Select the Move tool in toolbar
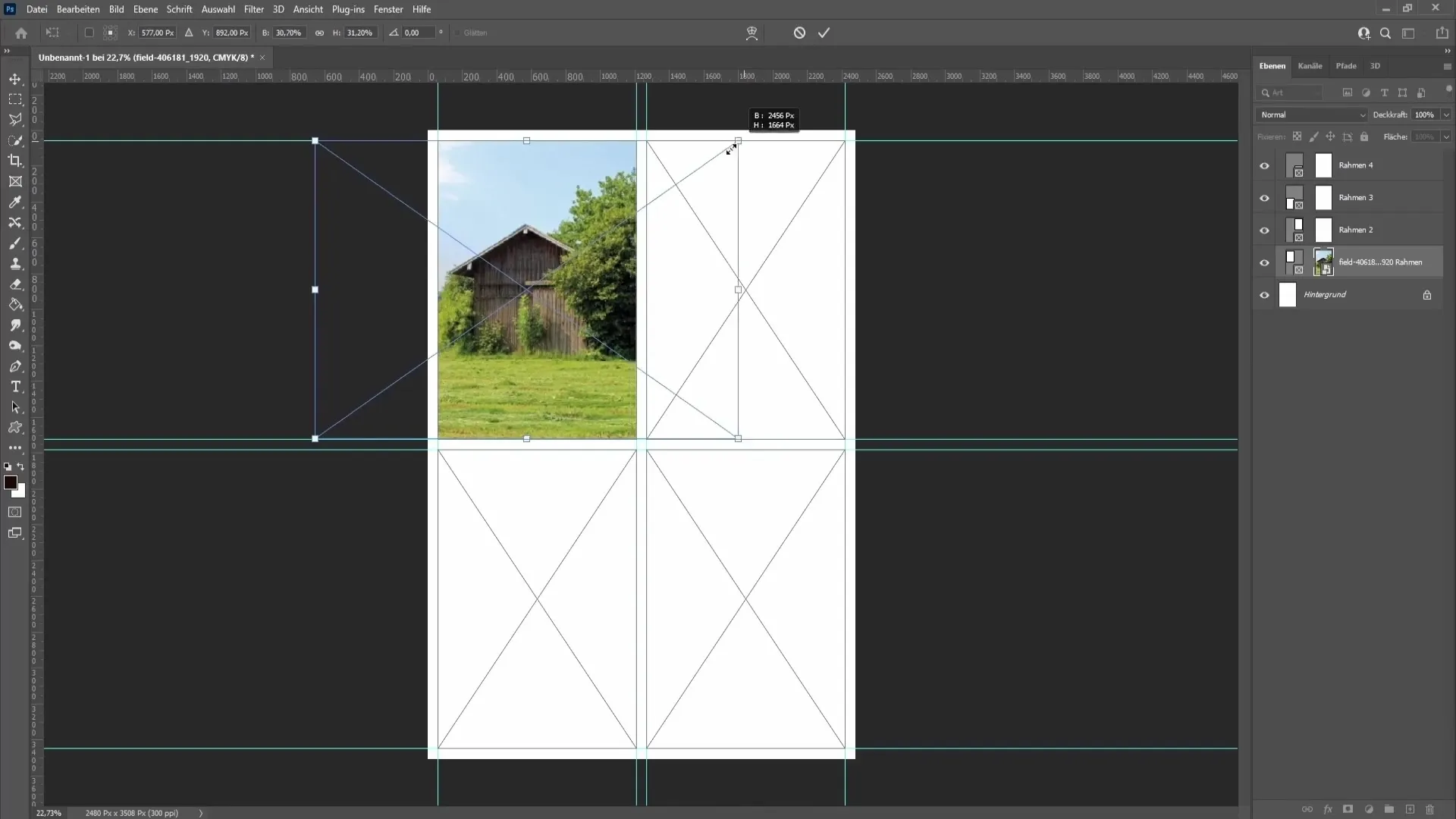Image resolution: width=1456 pixels, height=819 pixels. pos(15,78)
